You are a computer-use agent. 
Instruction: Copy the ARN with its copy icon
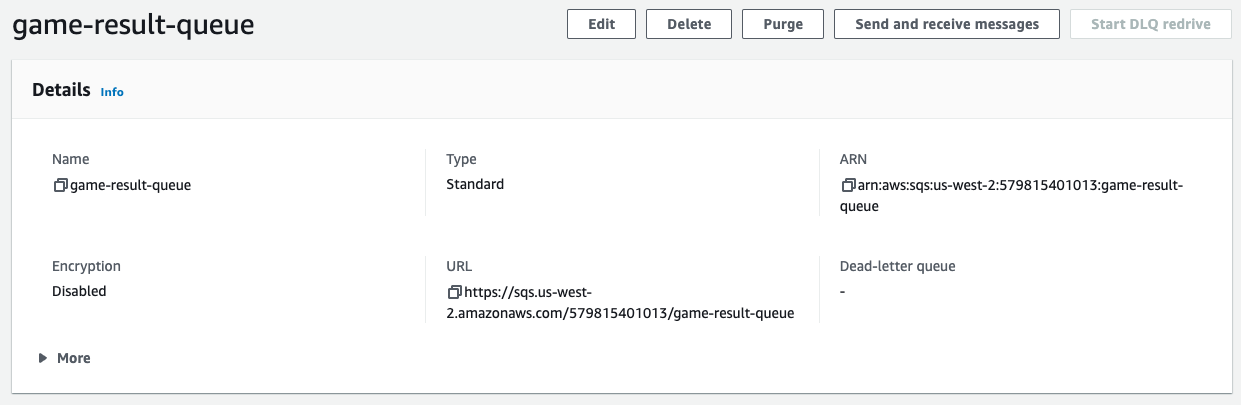click(848, 185)
